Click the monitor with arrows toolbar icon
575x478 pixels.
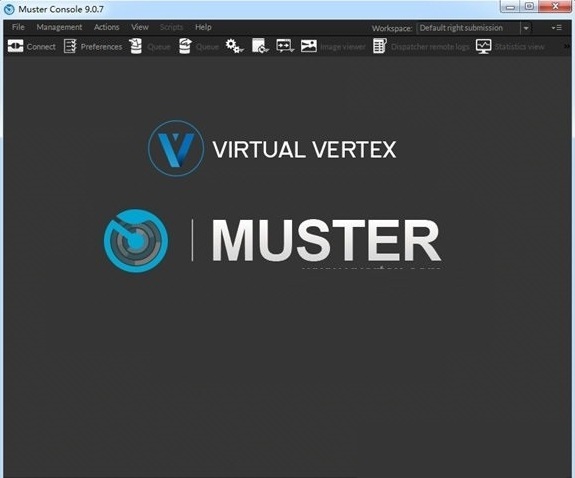pyautogui.click(x=285, y=46)
